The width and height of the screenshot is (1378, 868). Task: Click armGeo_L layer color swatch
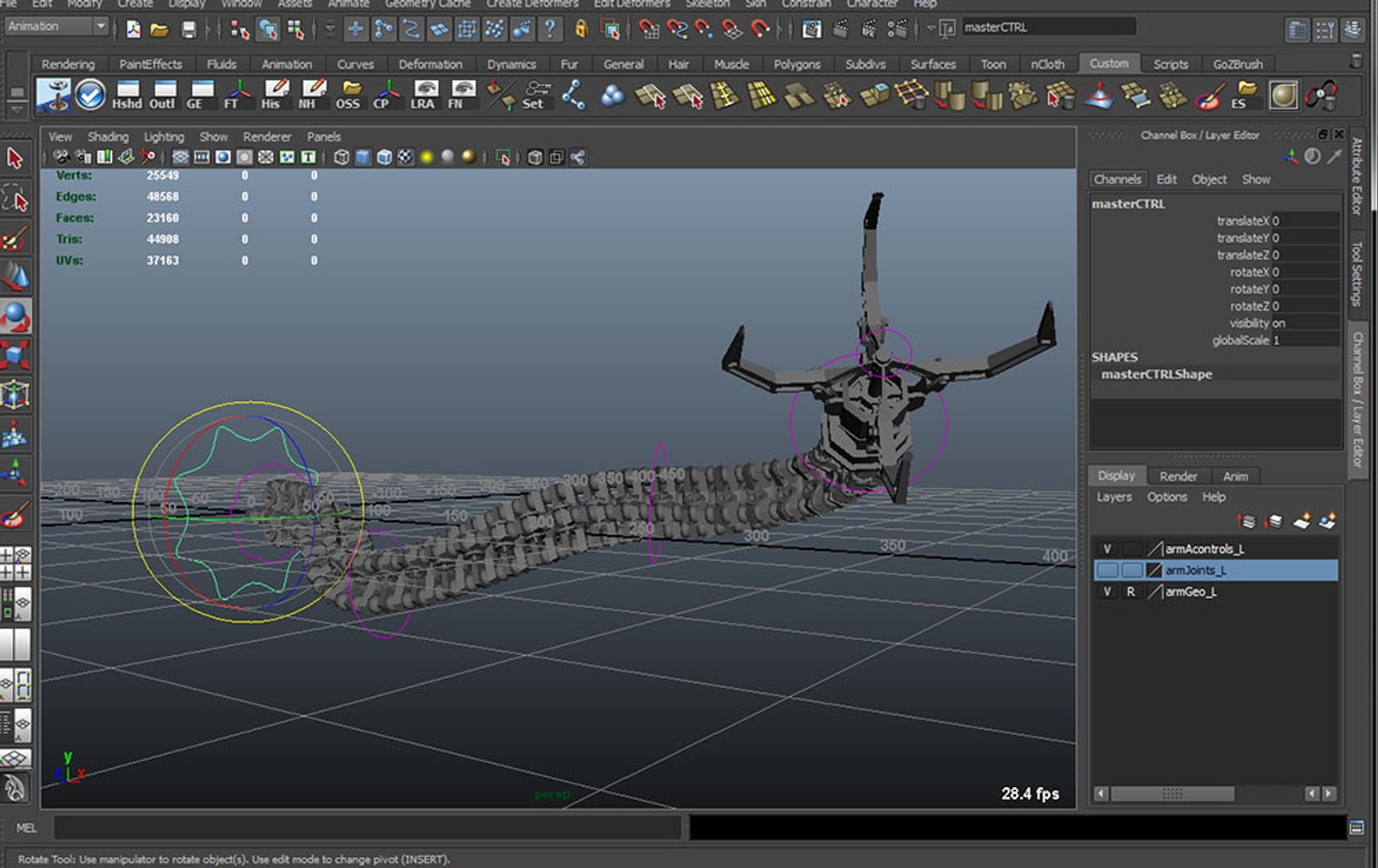(x=1154, y=592)
